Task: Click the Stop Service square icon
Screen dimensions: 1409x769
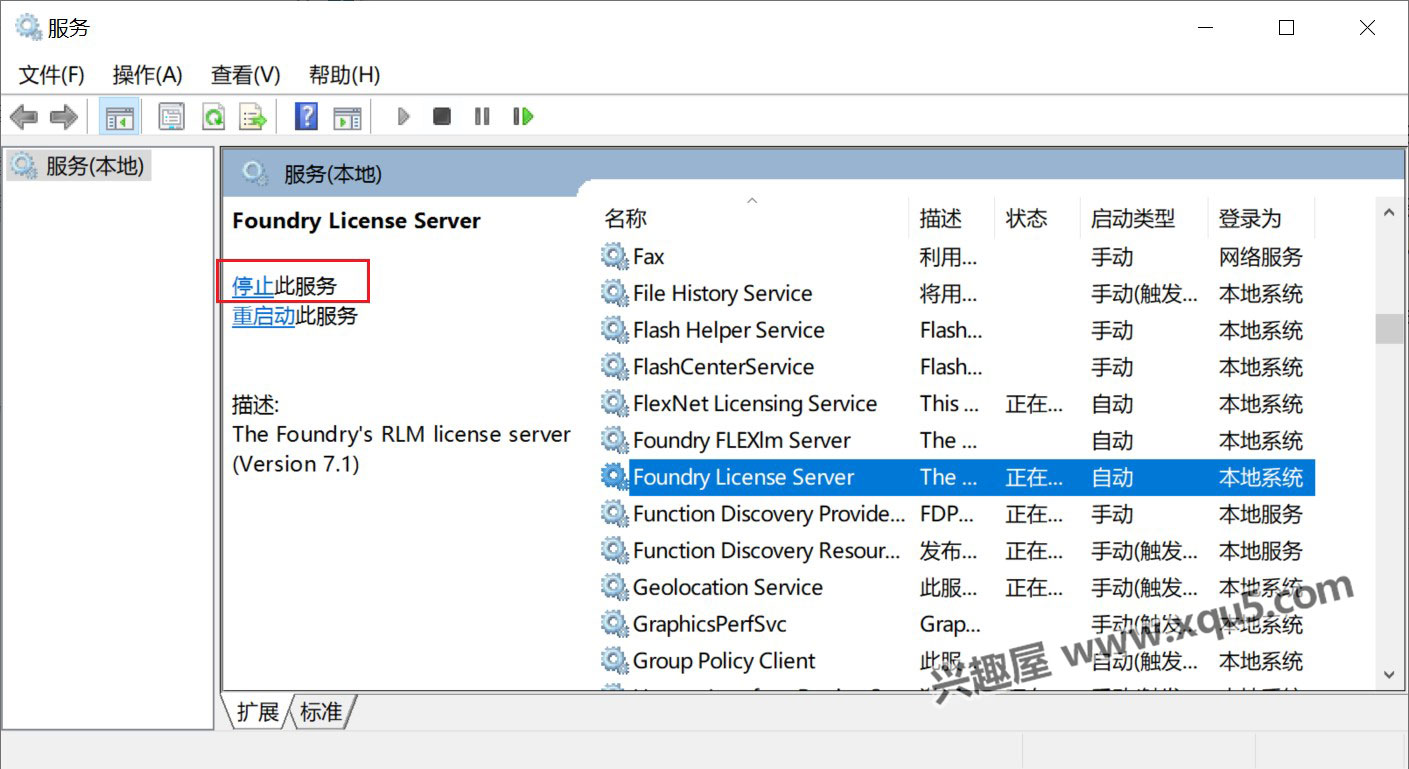Action: (x=442, y=117)
